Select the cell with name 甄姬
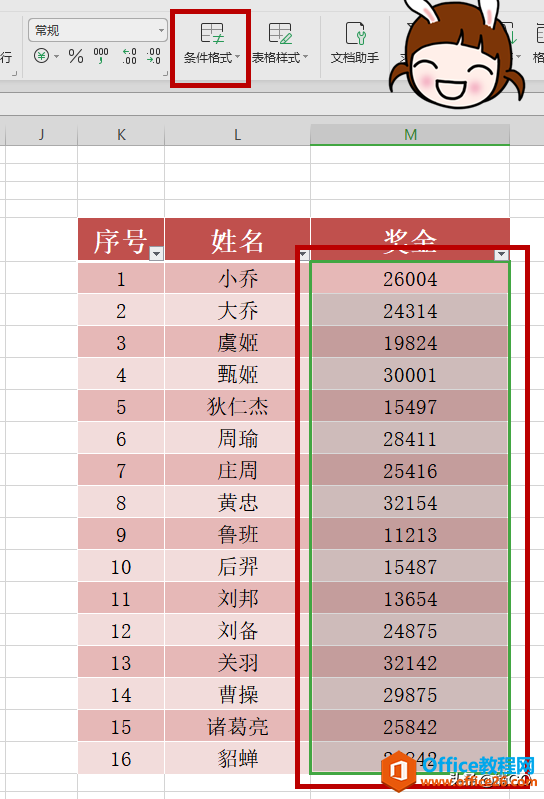544x799 pixels. pos(237,375)
